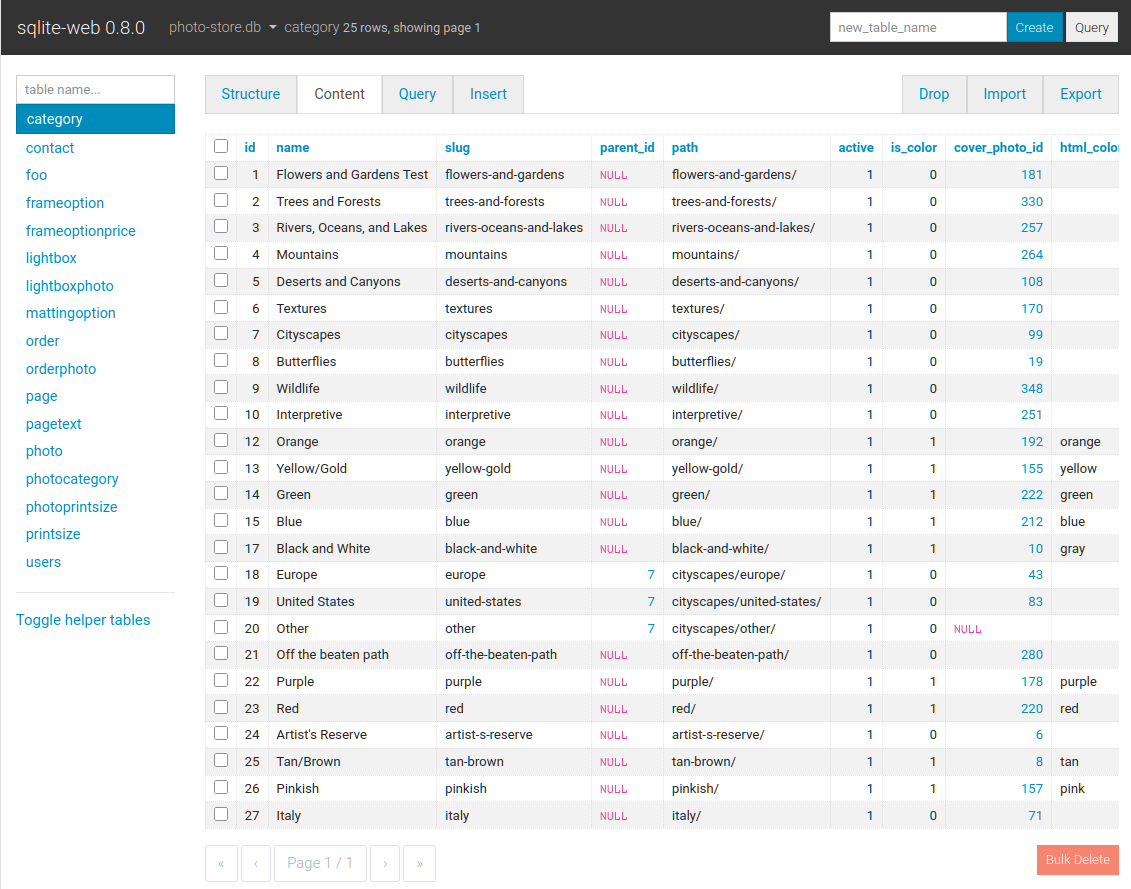Sort by the name column header
This screenshot has width=1131, height=889.
(293, 147)
